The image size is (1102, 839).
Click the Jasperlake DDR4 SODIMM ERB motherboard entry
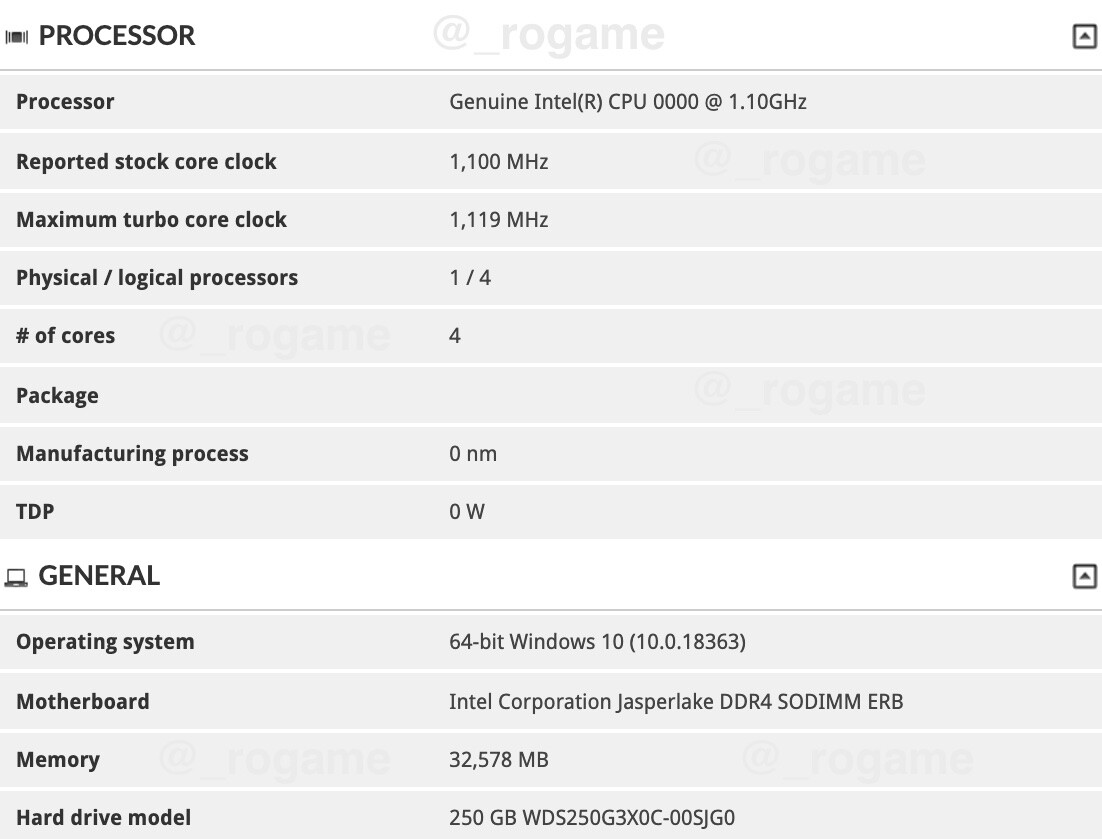point(677,701)
